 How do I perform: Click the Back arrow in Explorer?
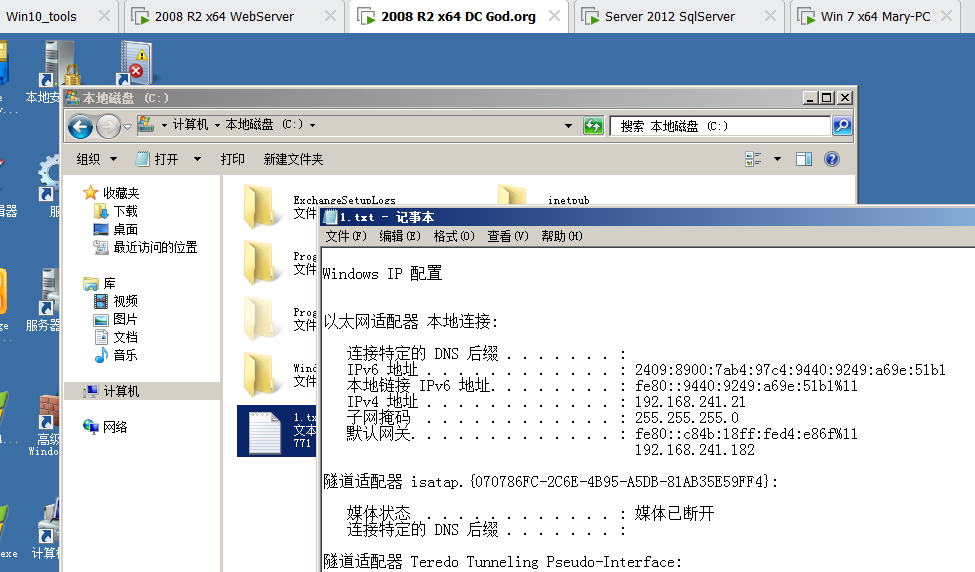(80, 127)
